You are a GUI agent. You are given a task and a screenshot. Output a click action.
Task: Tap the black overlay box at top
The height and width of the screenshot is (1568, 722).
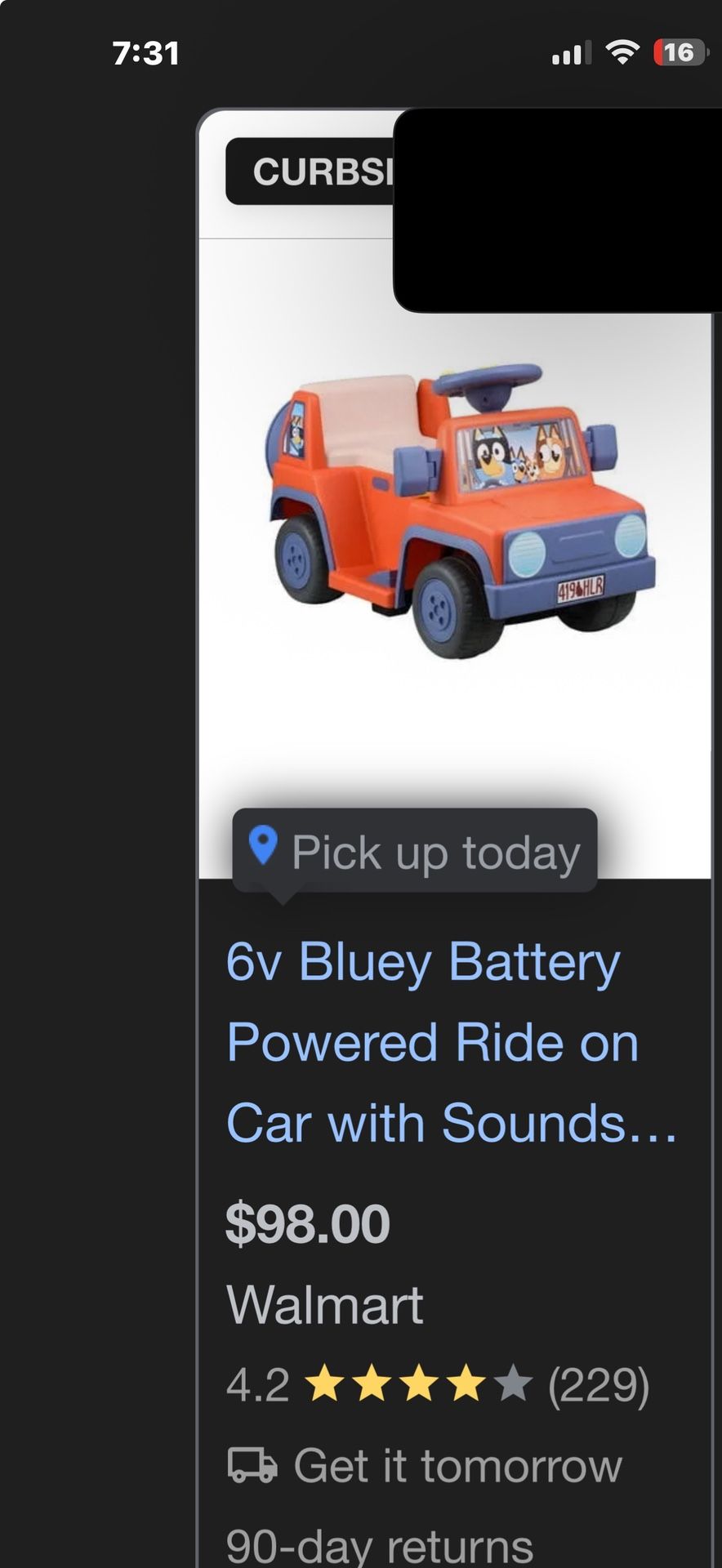point(557,210)
